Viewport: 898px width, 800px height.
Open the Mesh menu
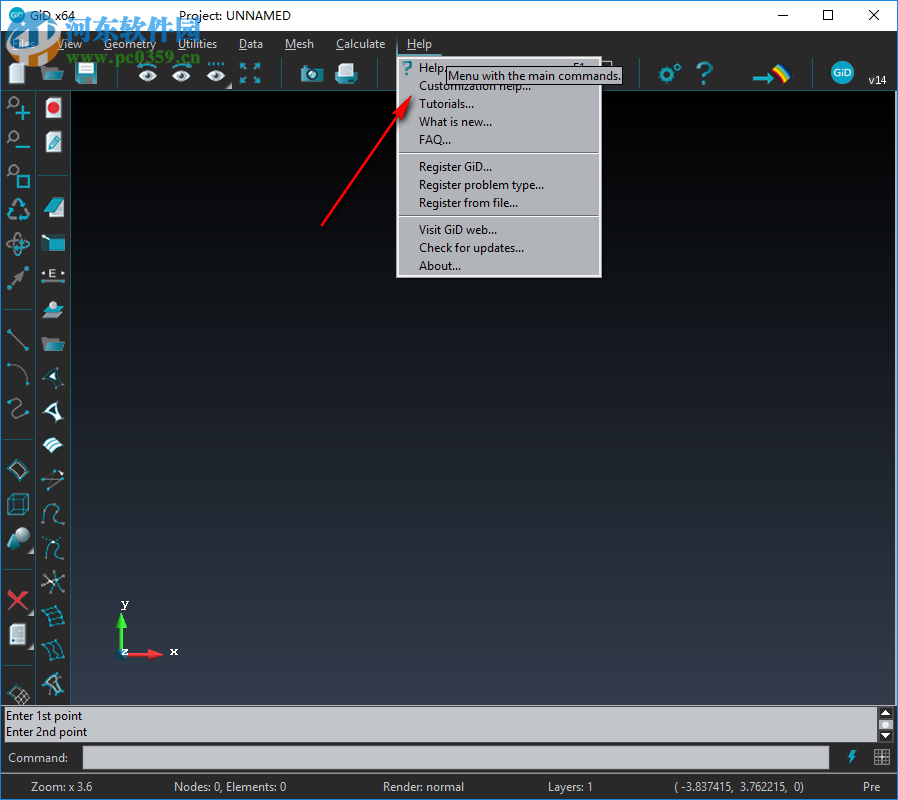click(x=299, y=44)
